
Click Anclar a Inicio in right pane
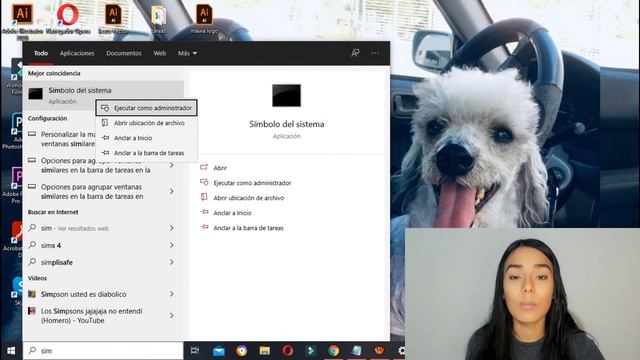point(232,213)
